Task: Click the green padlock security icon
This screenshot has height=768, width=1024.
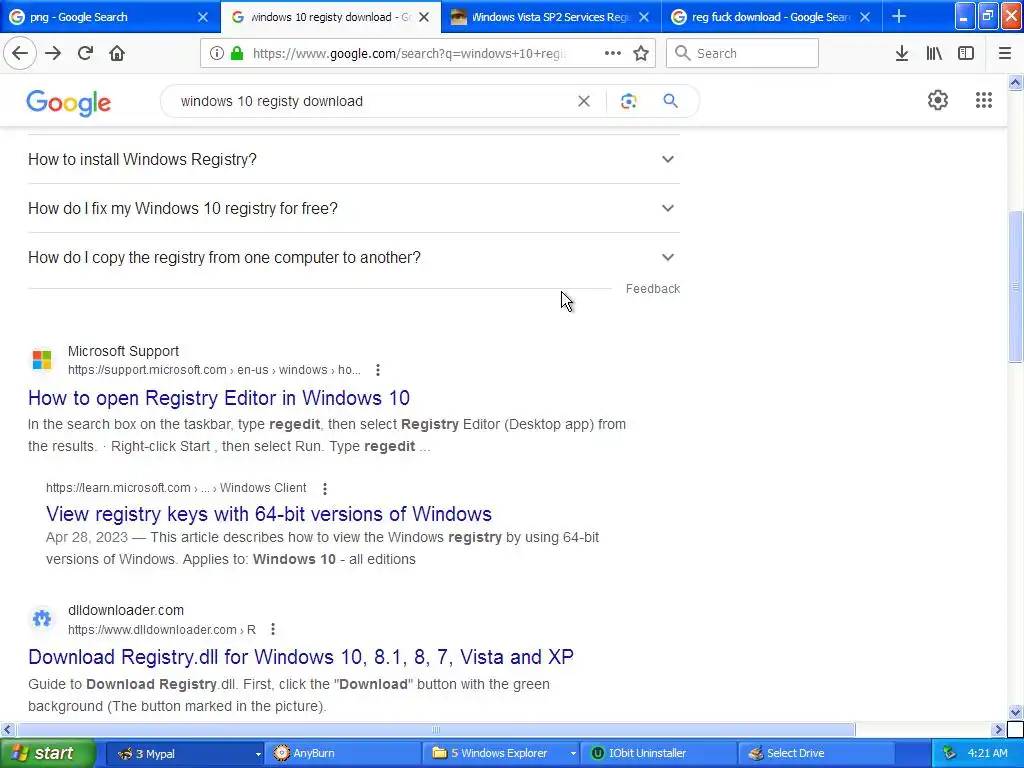Action: coord(237,53)
